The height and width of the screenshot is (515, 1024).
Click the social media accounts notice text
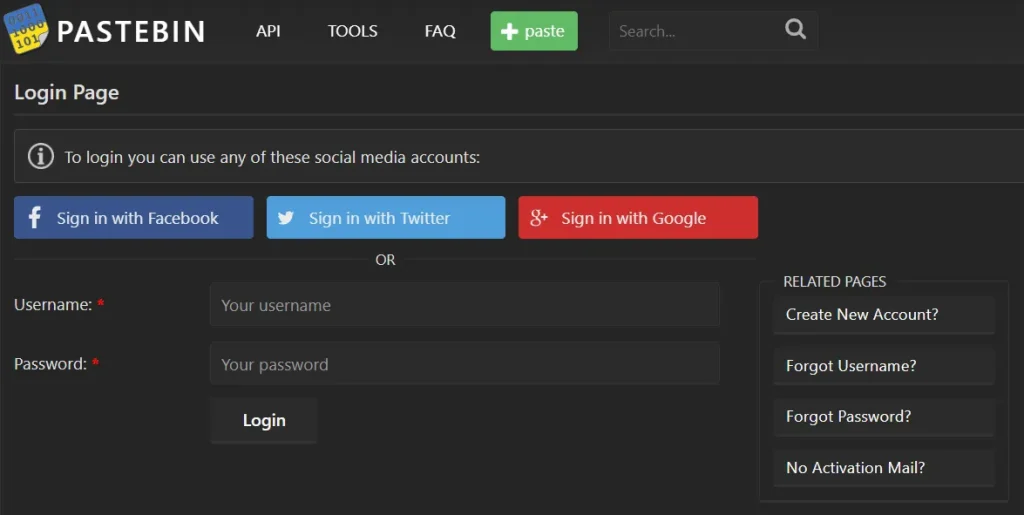click(x=272, y=157)
